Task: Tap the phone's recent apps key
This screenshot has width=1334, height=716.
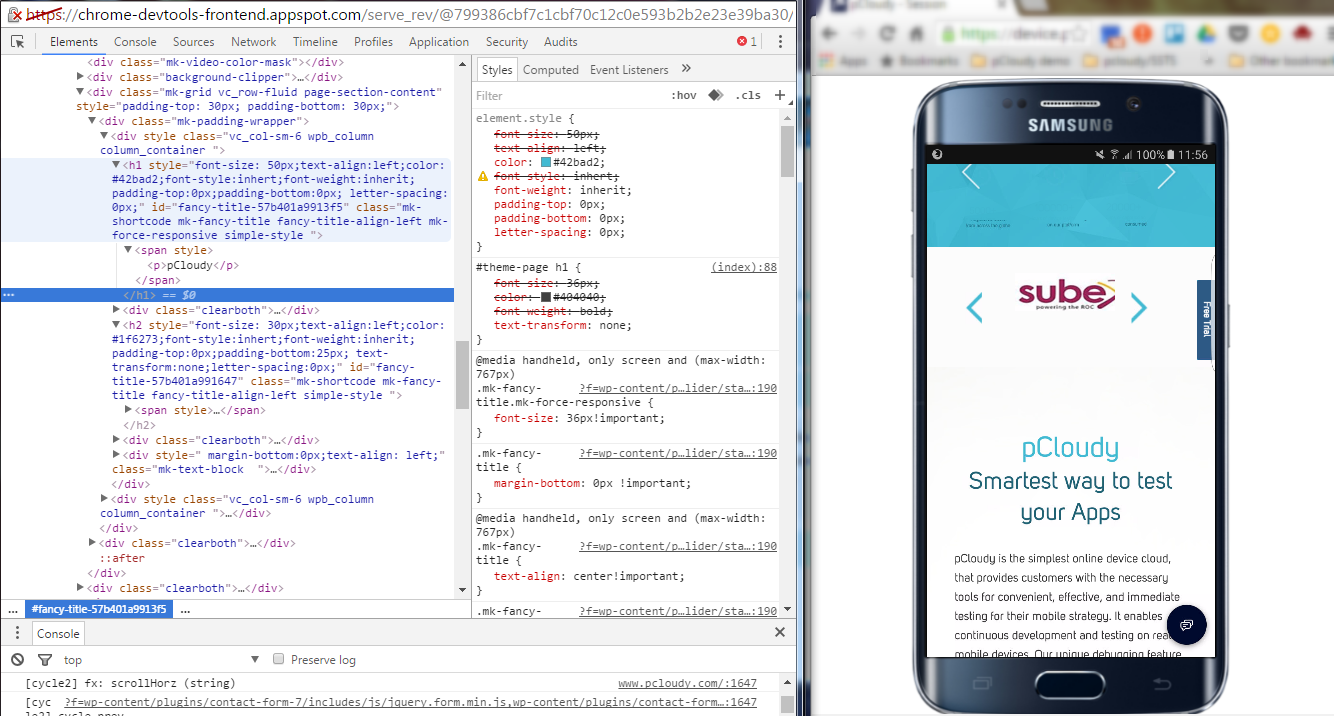Action: click(x=981, y=683)
